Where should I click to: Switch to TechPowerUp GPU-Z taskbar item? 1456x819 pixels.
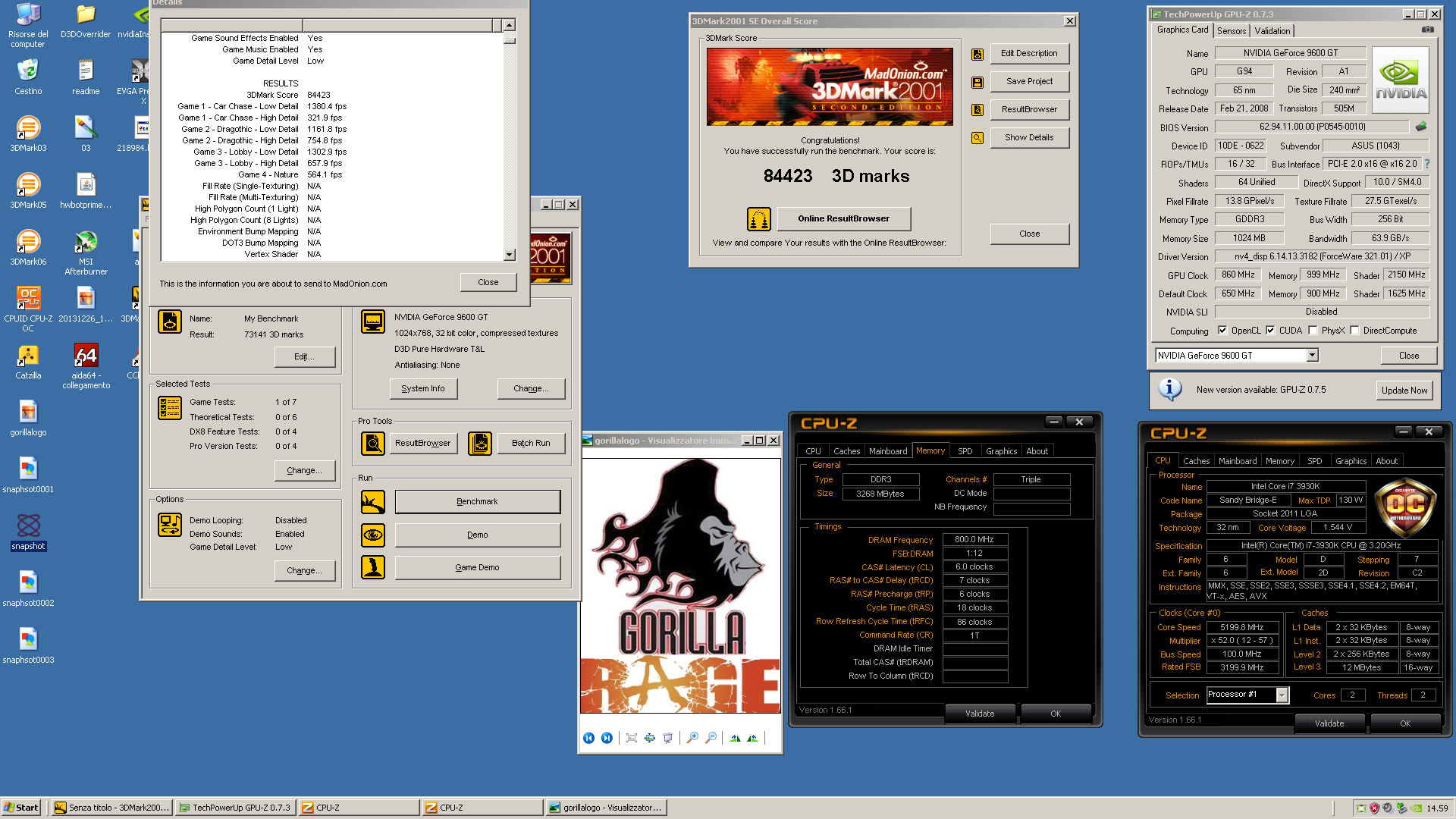[235, 808]
